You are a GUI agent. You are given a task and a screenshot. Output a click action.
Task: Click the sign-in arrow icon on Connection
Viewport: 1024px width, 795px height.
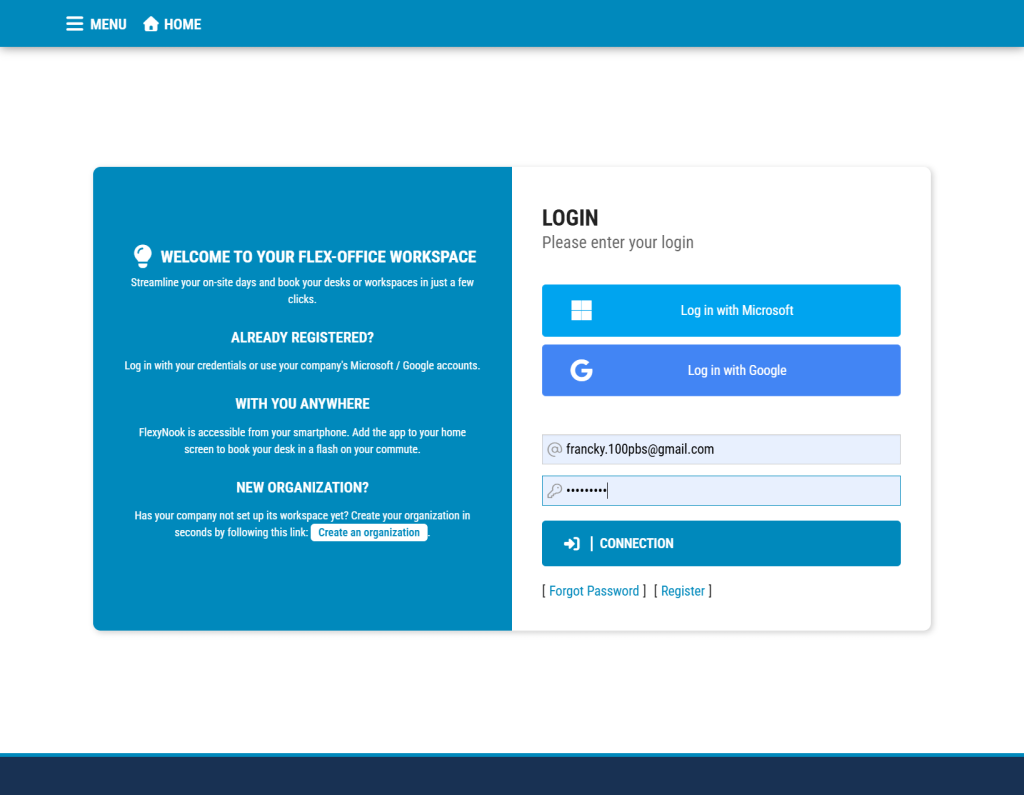571,544
